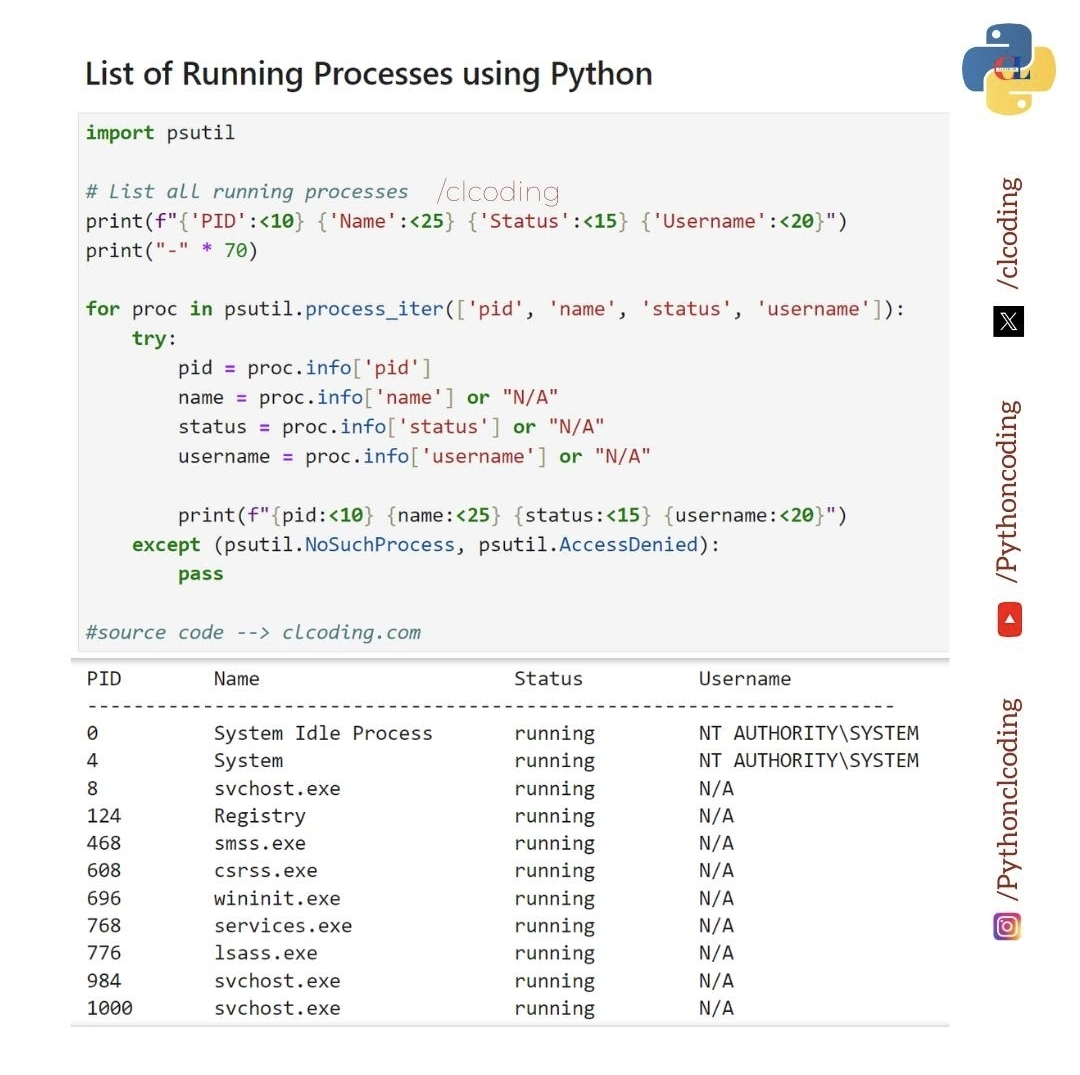Screen dimensions: 1080x1075
Task: Select the '# List all running processes' comment
Action: pyautogui.click(x=247, y=191)
